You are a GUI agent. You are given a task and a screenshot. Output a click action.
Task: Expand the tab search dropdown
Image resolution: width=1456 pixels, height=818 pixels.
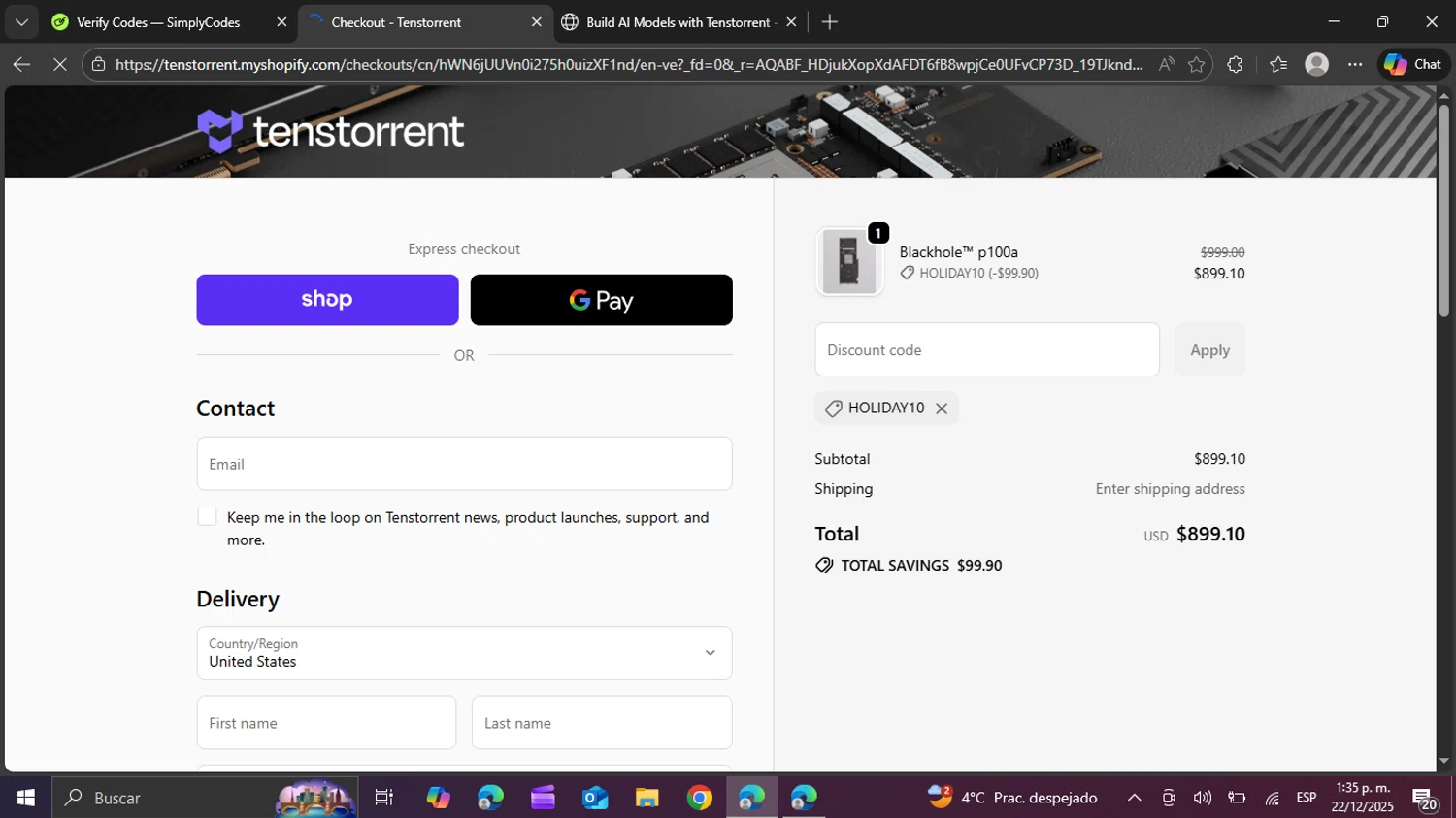click(21, 22)
